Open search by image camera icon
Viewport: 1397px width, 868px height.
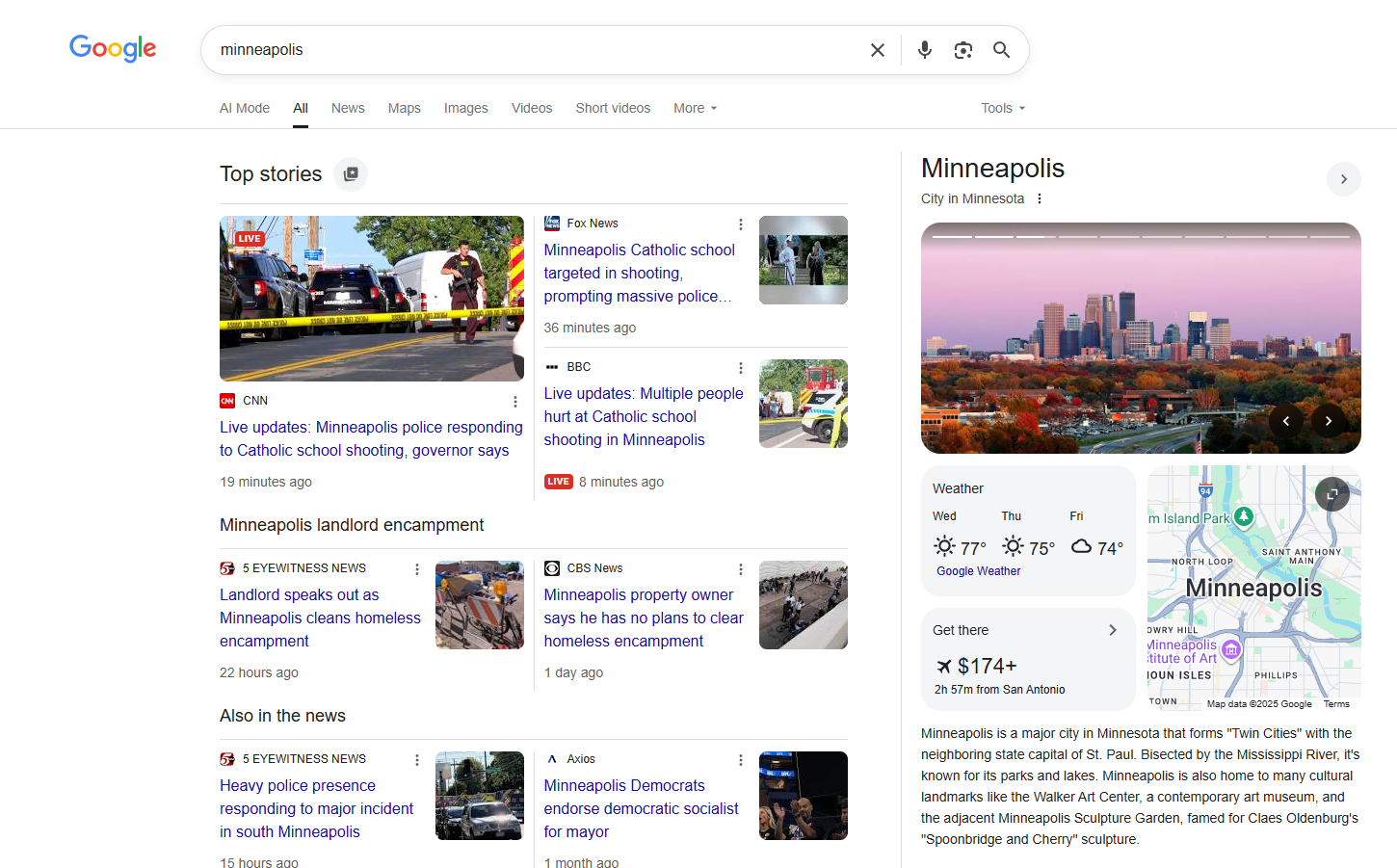[x=963, y=50]
